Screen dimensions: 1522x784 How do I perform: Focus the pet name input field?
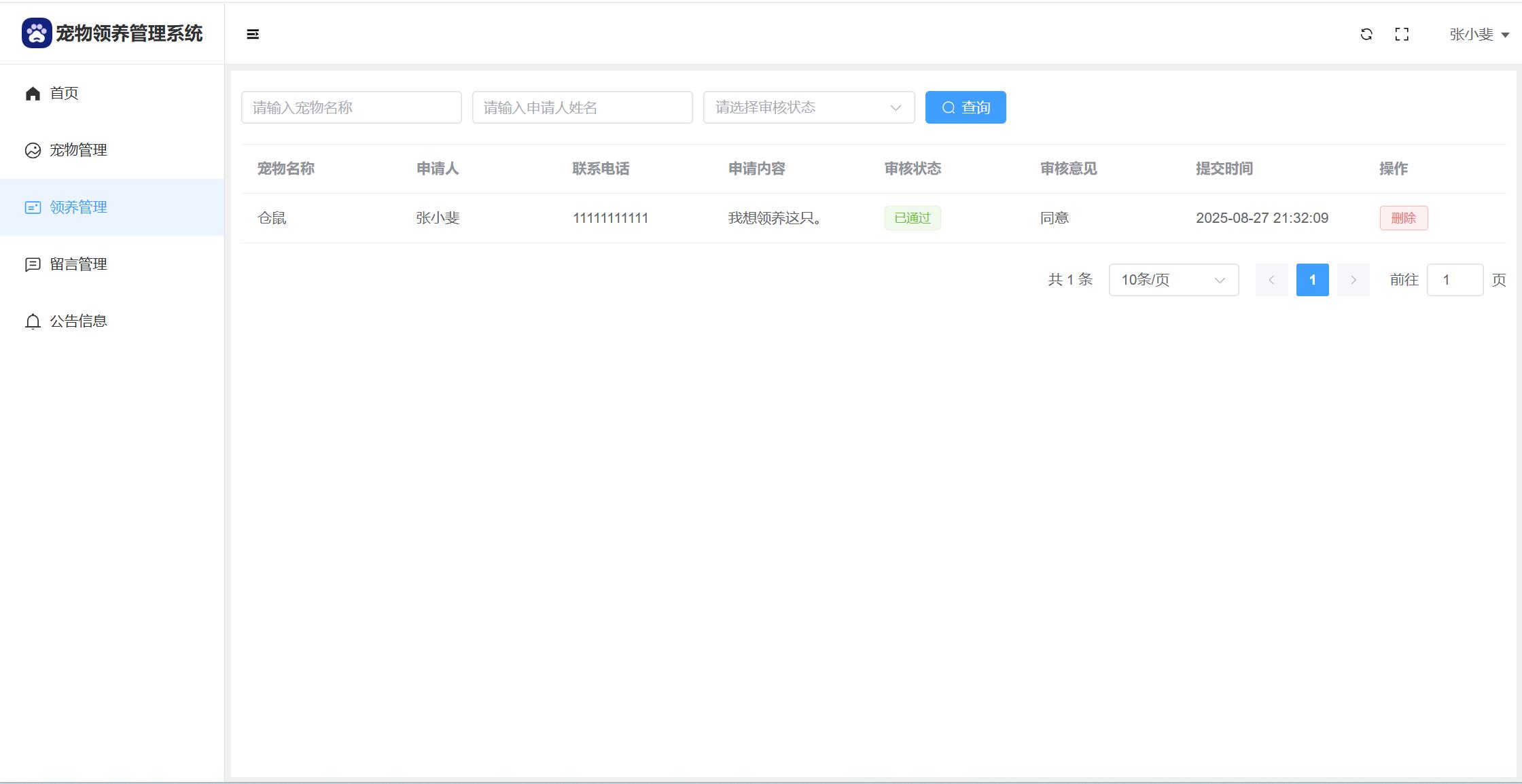[351, 107]
